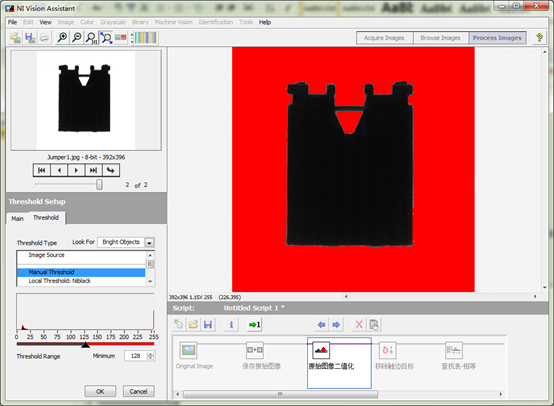Open the Look For dropdown

click(x=149, y=243)
